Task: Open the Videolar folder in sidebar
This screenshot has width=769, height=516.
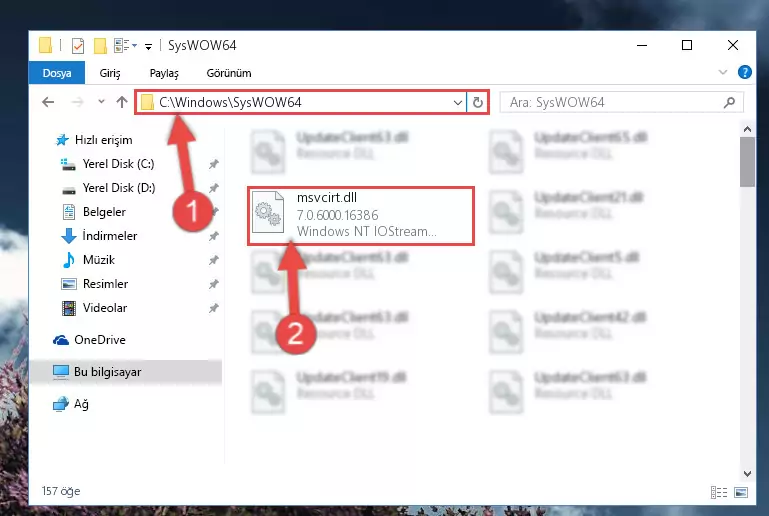Action: pyautogui.click(x=94, y=308)
